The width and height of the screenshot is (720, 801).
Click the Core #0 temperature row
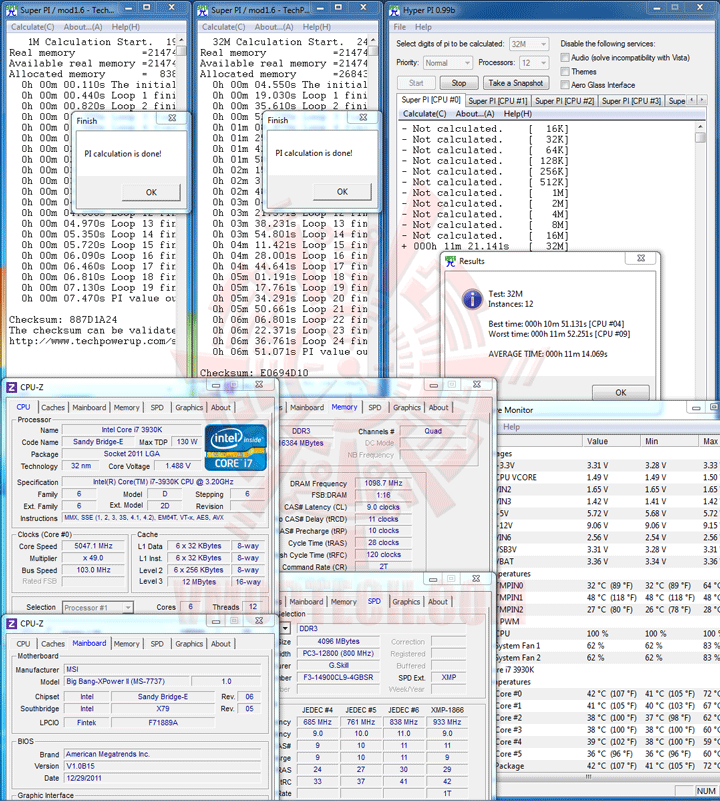[x=608, y=694]
